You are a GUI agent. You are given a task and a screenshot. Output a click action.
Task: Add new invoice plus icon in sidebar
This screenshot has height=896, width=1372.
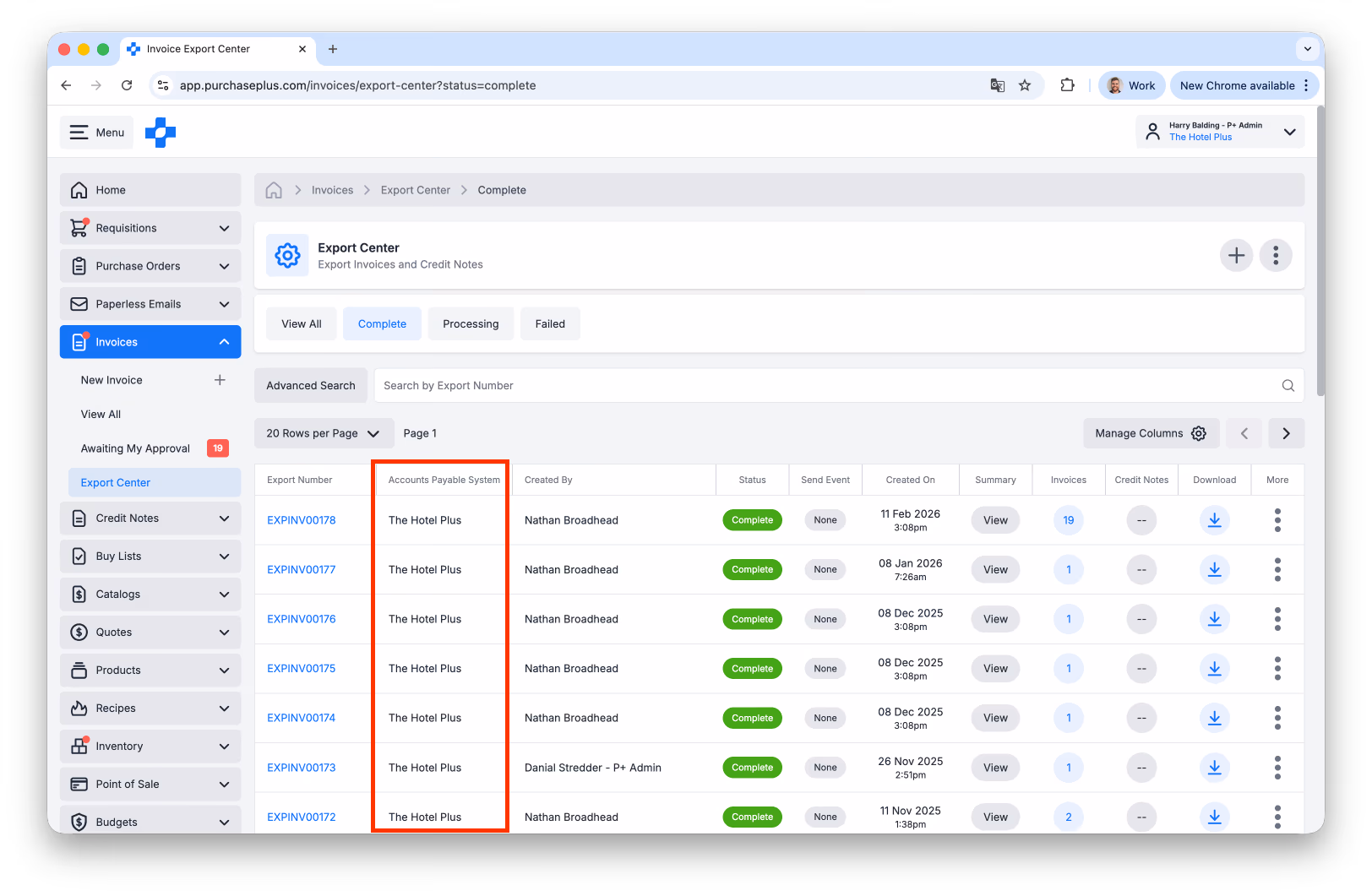220,380
